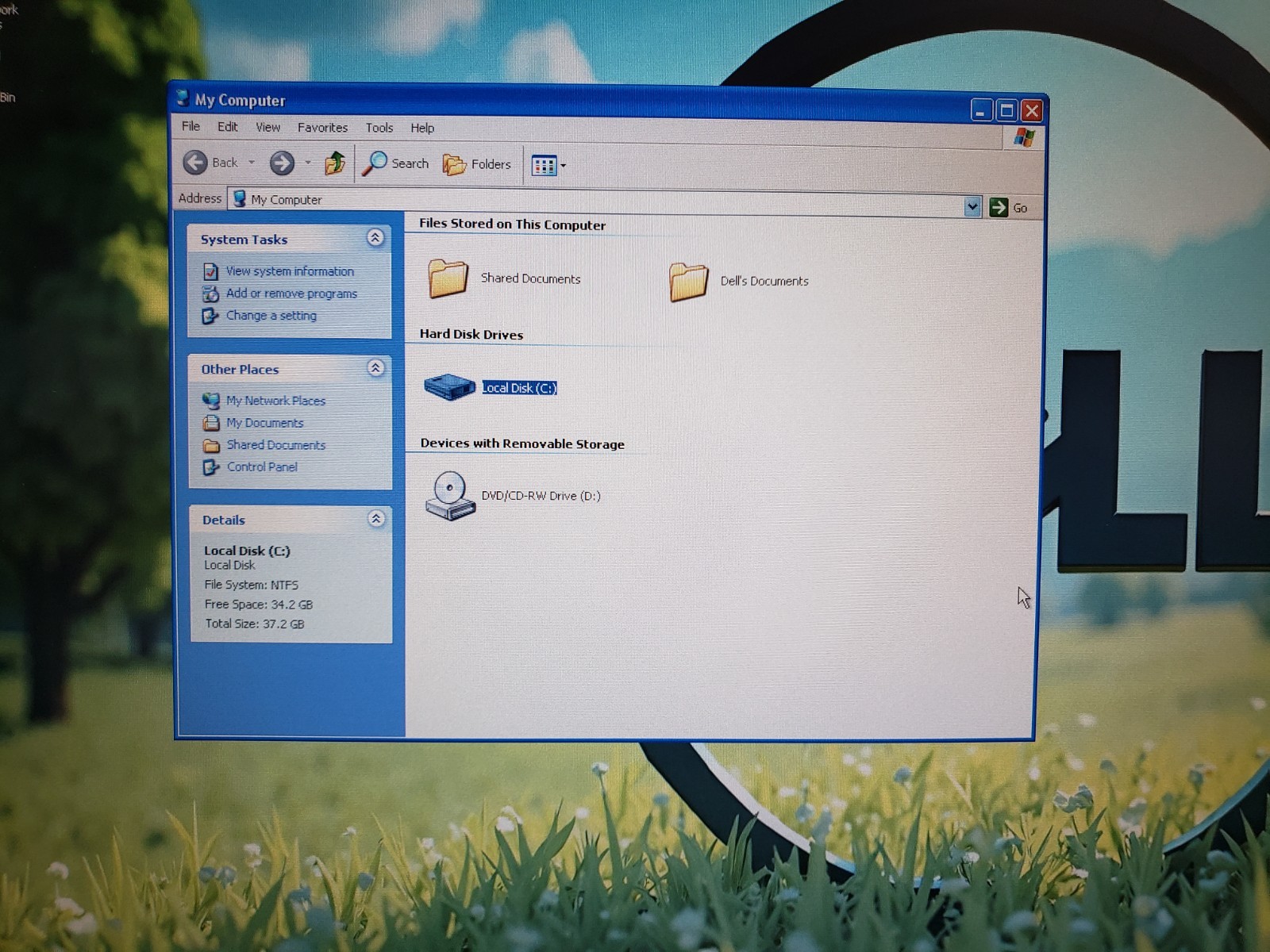
Task: Maximize the My Computer window
Action: [1006, 110]
